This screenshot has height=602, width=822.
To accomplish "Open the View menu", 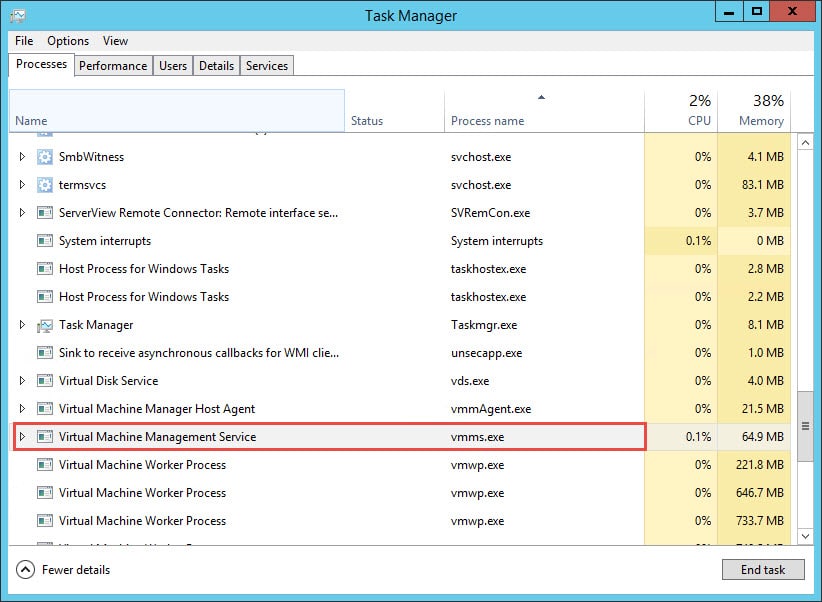I will pyautogui.click(x=115, y=41).
